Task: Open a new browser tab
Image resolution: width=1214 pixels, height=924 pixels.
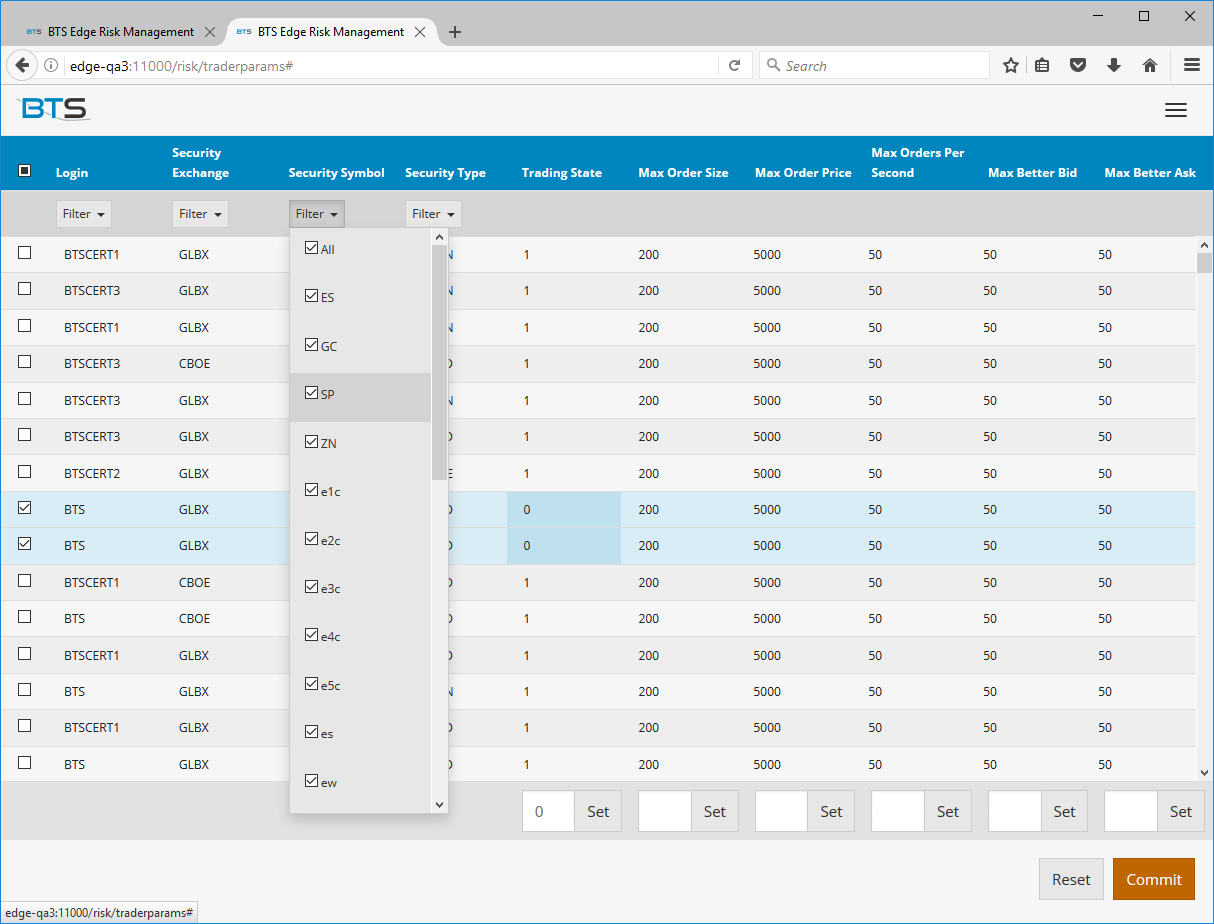Action: coord(455,32)
